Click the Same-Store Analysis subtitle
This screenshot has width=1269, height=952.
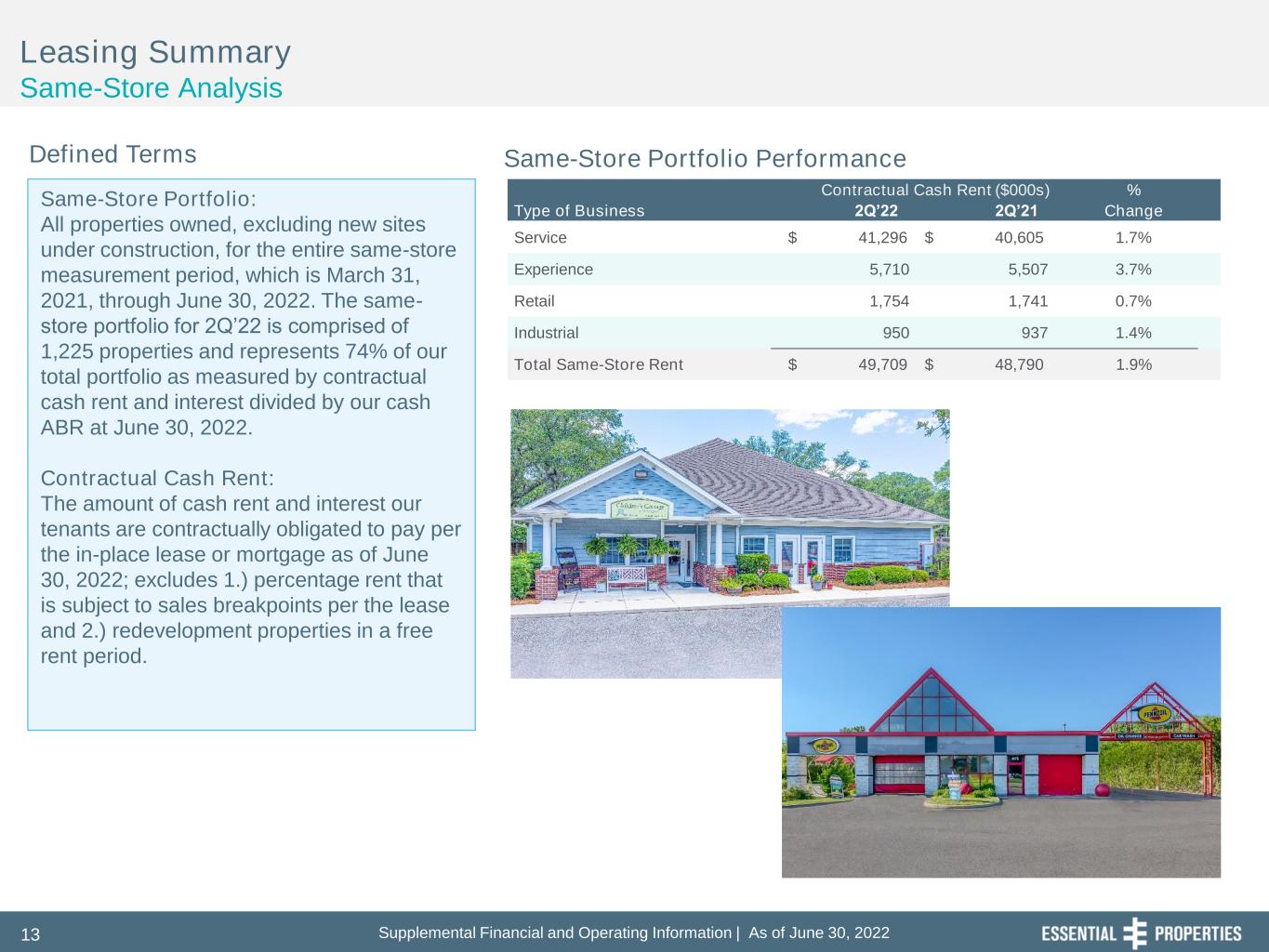[x=151, y=88]
